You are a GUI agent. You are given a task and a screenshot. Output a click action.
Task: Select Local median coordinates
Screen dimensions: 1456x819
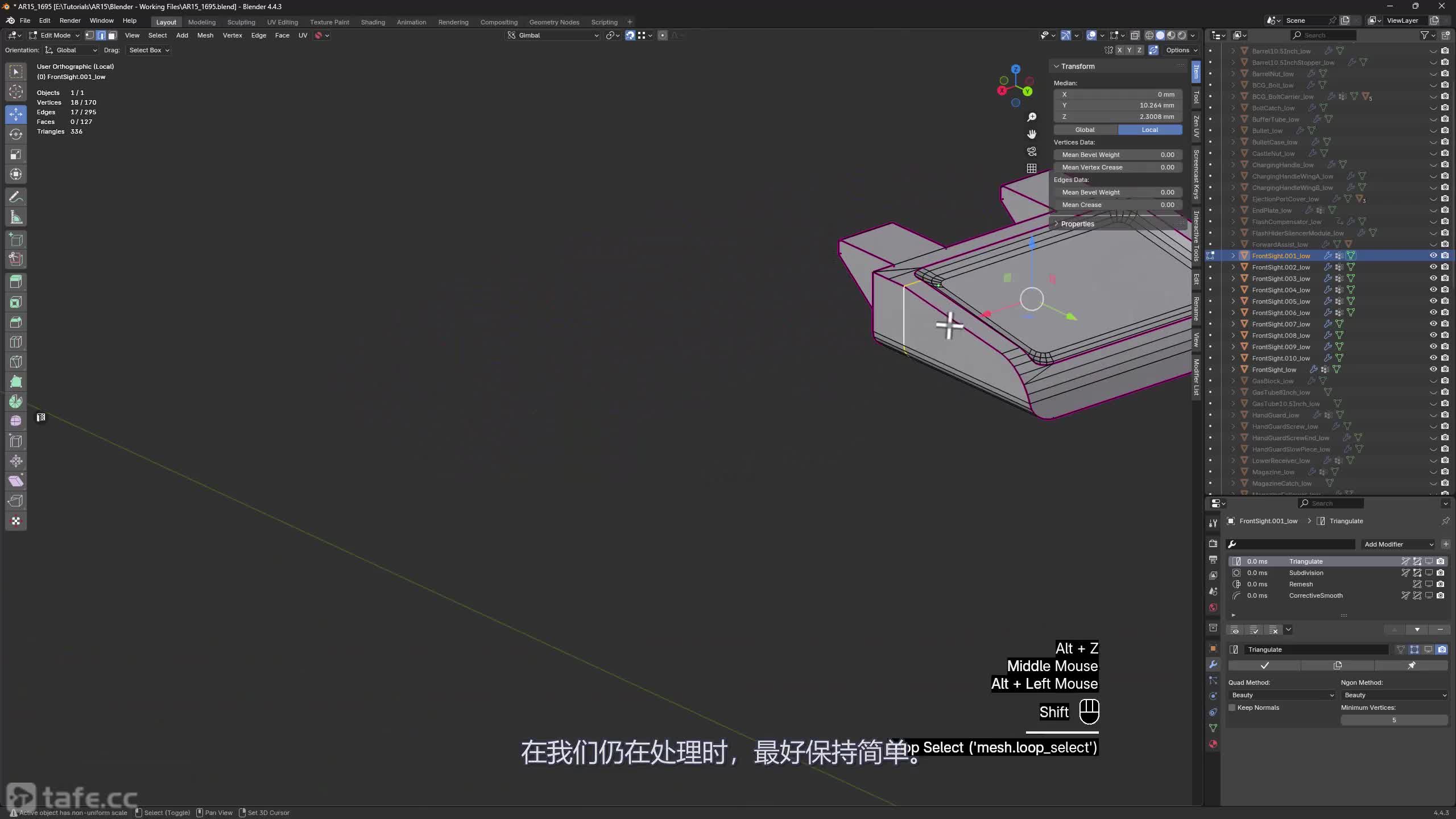point(1150,130)
